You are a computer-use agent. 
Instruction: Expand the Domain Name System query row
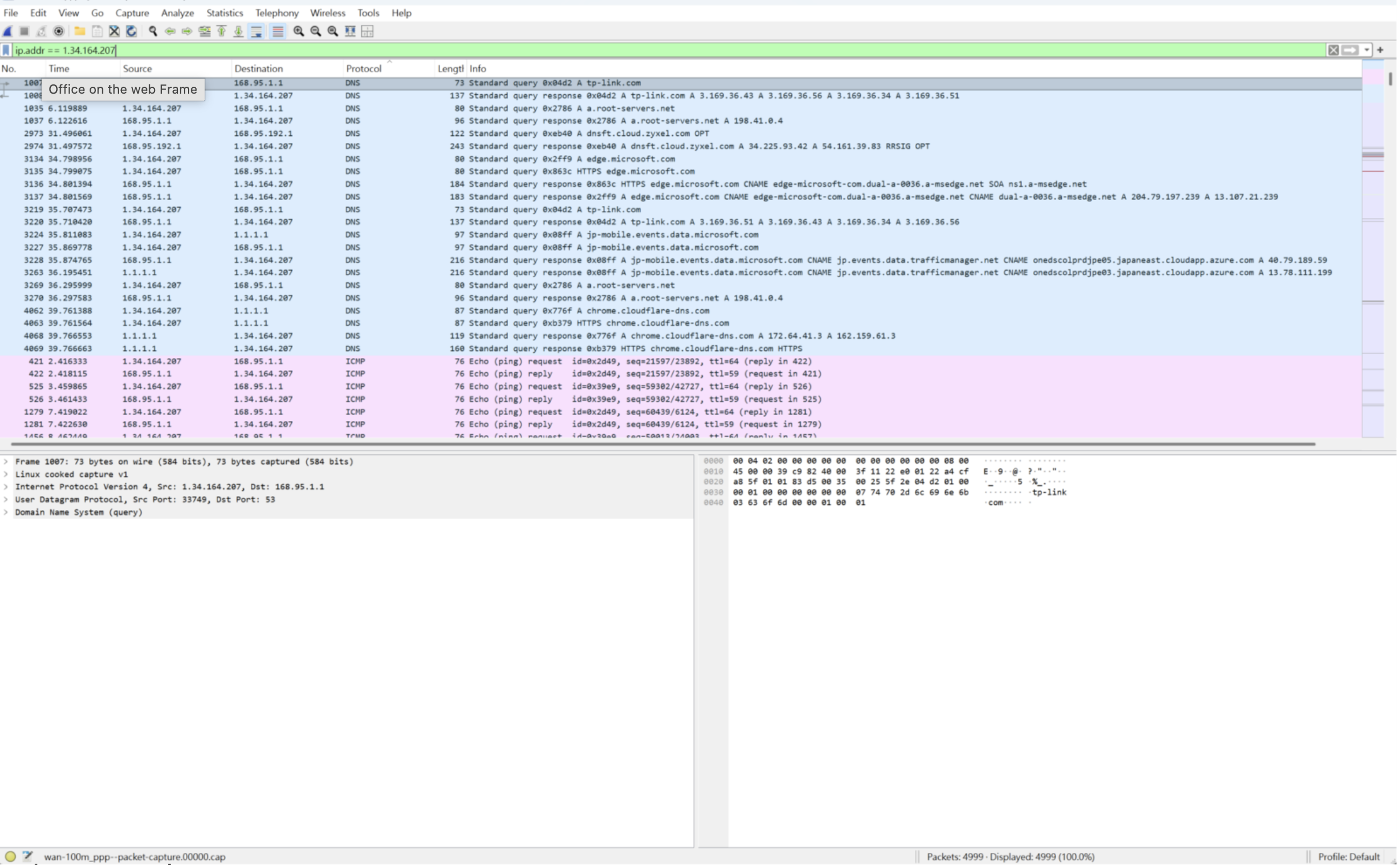(6, 513)
